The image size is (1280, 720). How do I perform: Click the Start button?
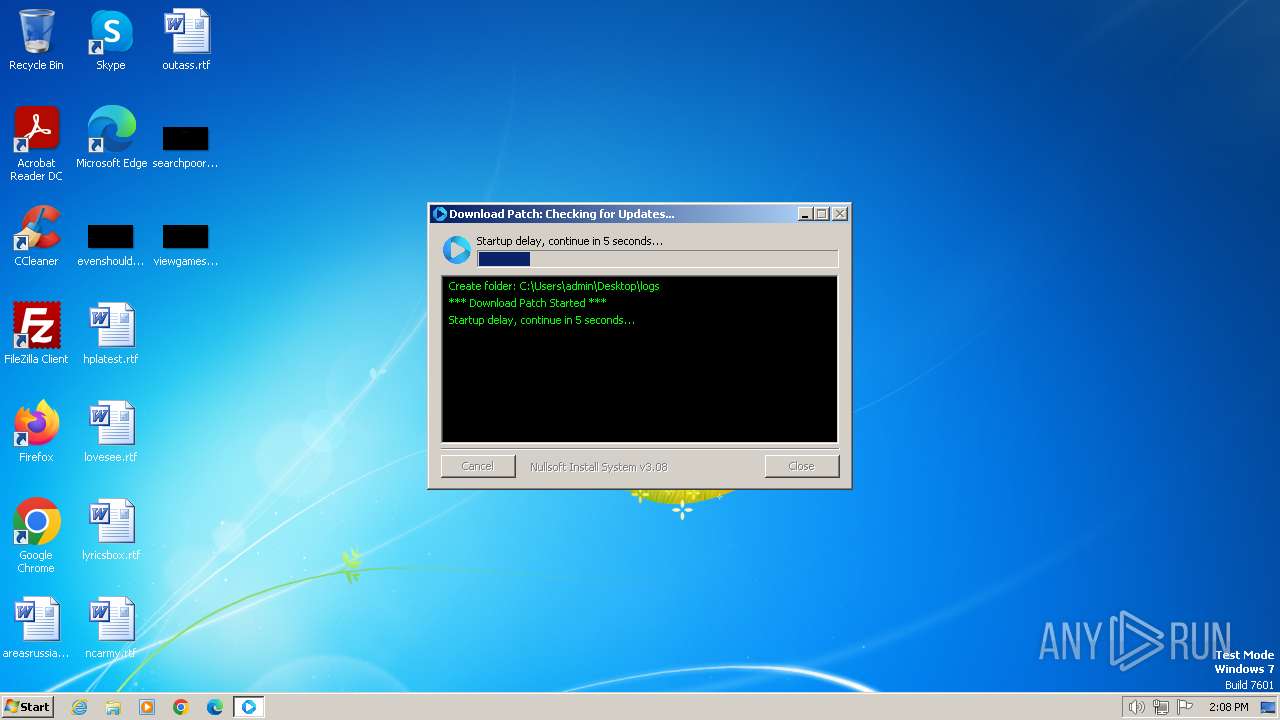(27, 707)
